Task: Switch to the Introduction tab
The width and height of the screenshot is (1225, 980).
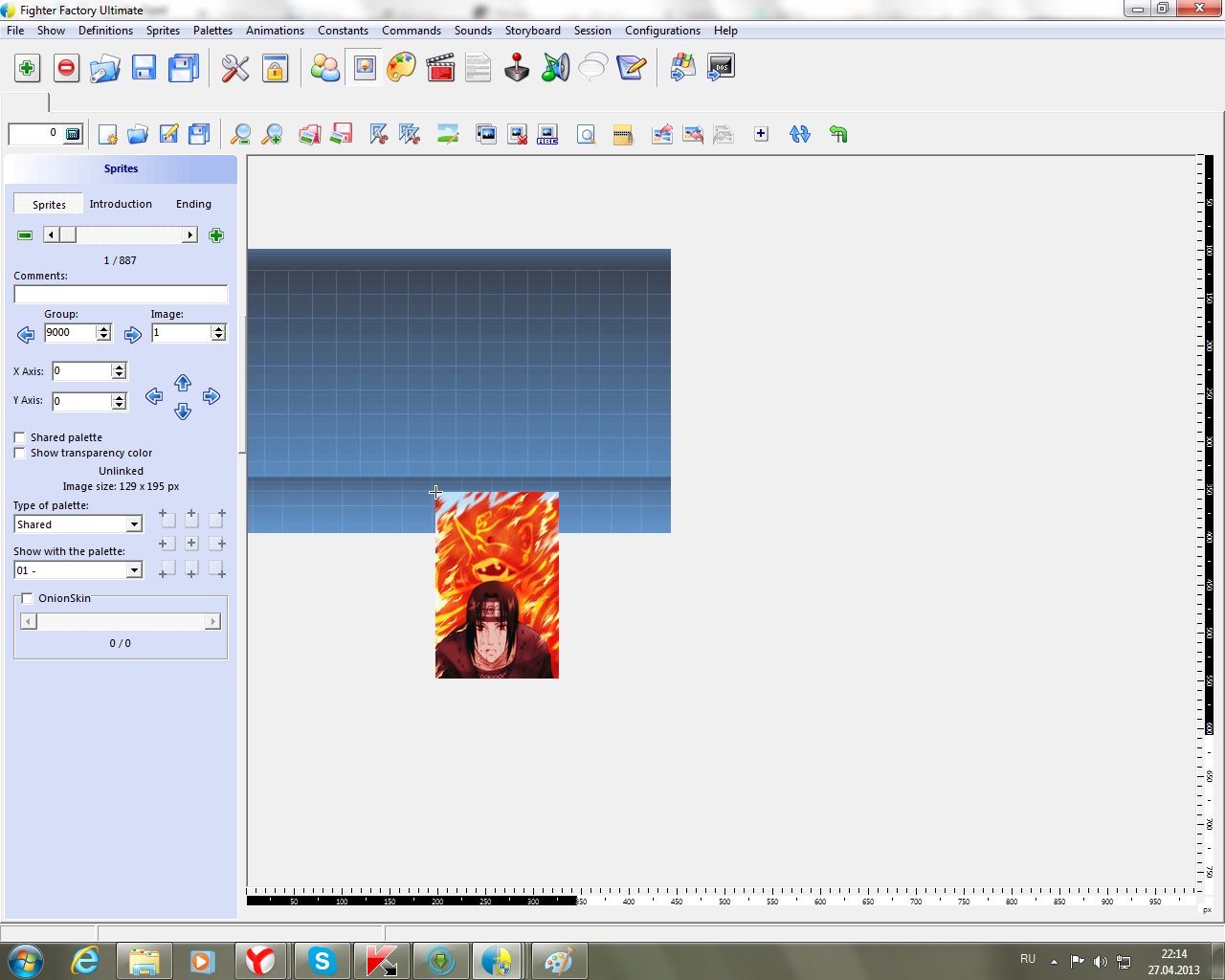Action: (x=121, y=204)
